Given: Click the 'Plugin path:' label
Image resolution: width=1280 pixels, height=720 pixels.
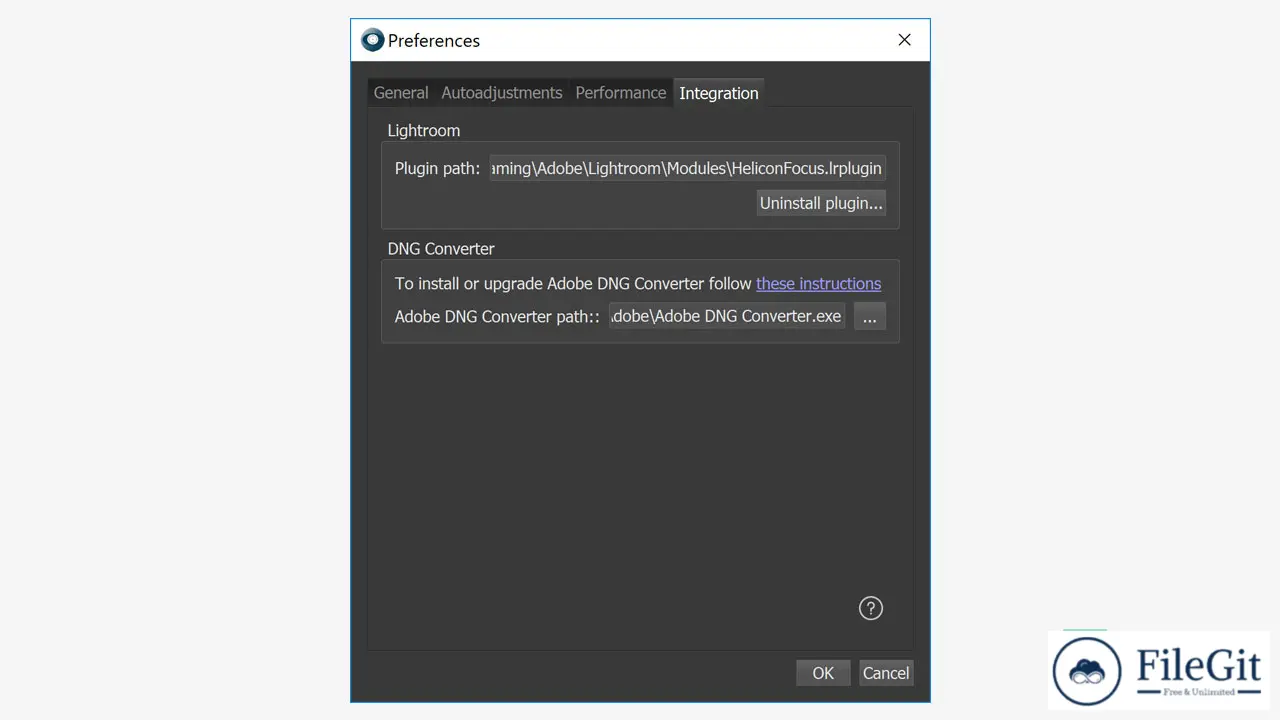Looking at the screenshot, I should click(438, 168).
